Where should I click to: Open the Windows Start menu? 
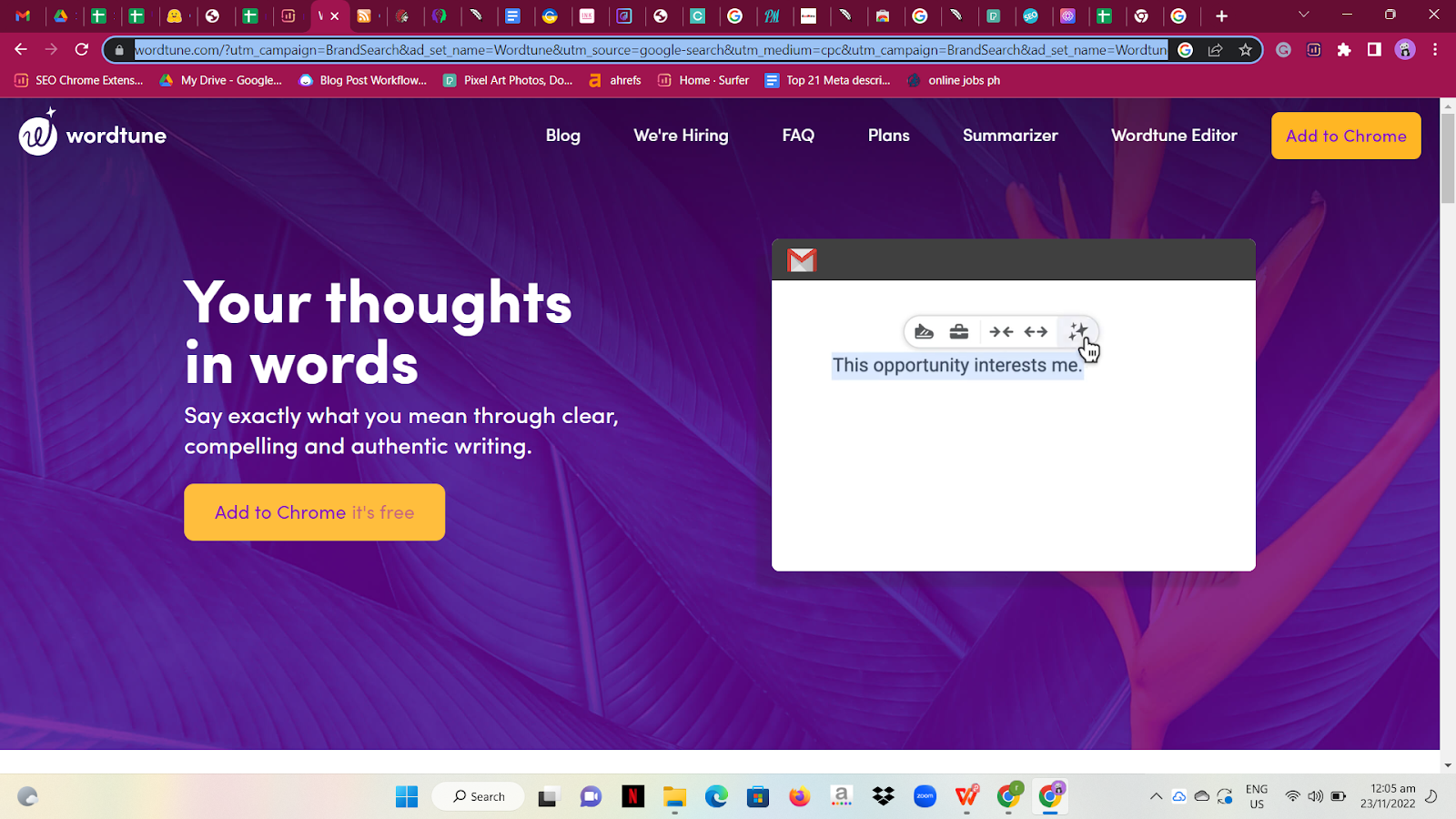(407, 797)
